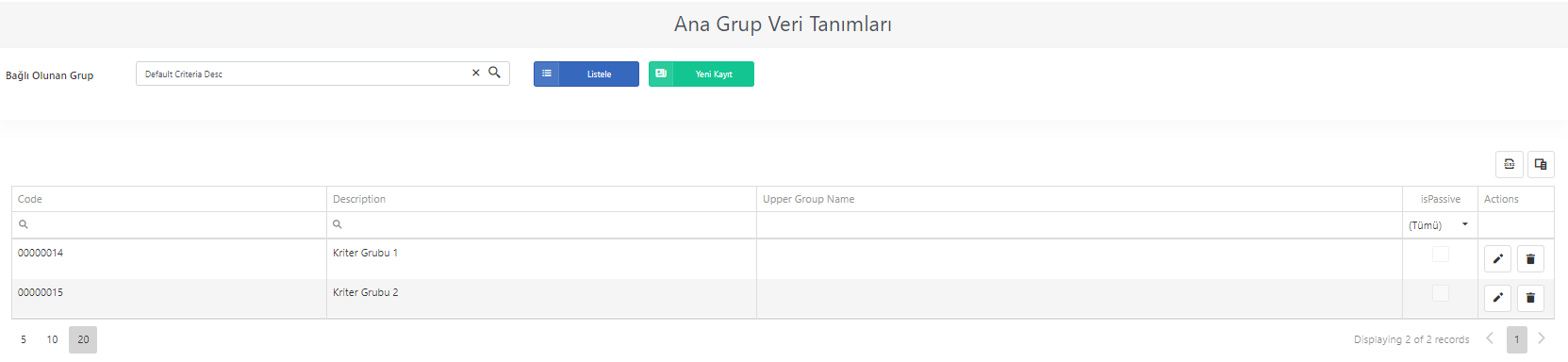This screenshot has width=1568, height=362.
Task: Go to previous page arrow
Action: 1490,338
